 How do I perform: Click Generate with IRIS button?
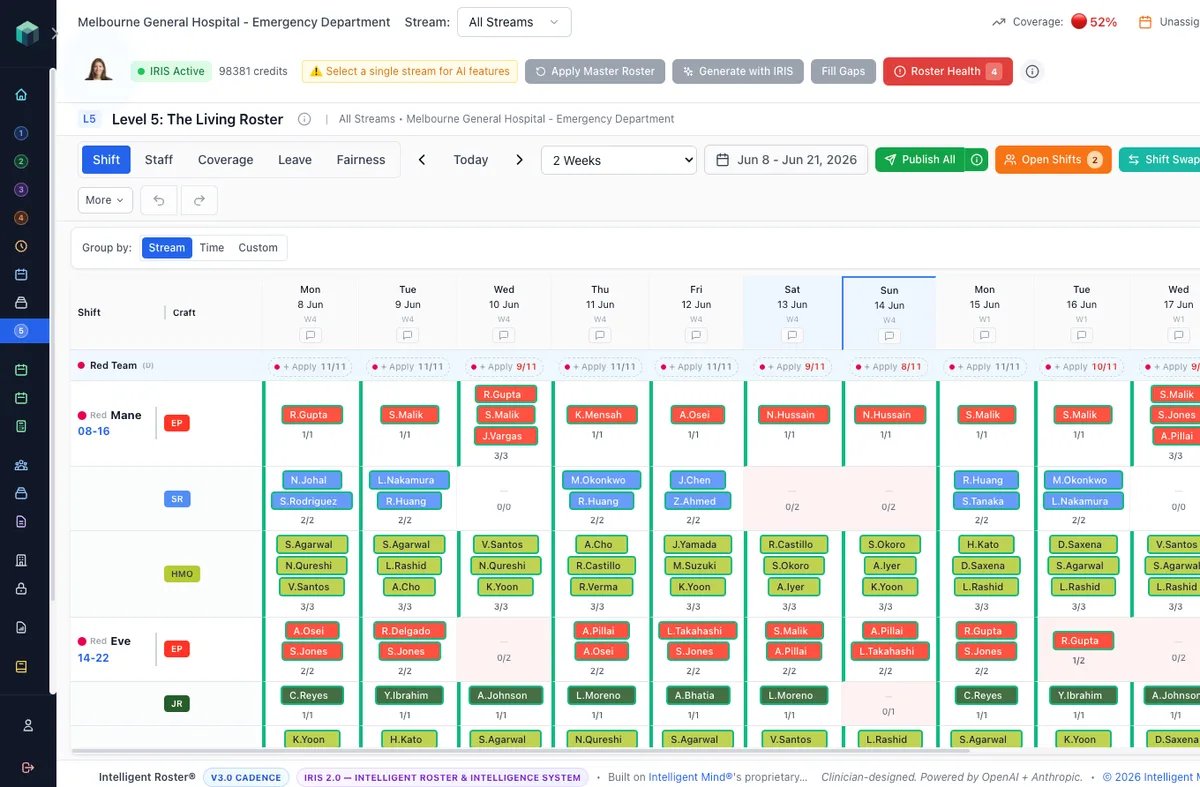(738, 71)
